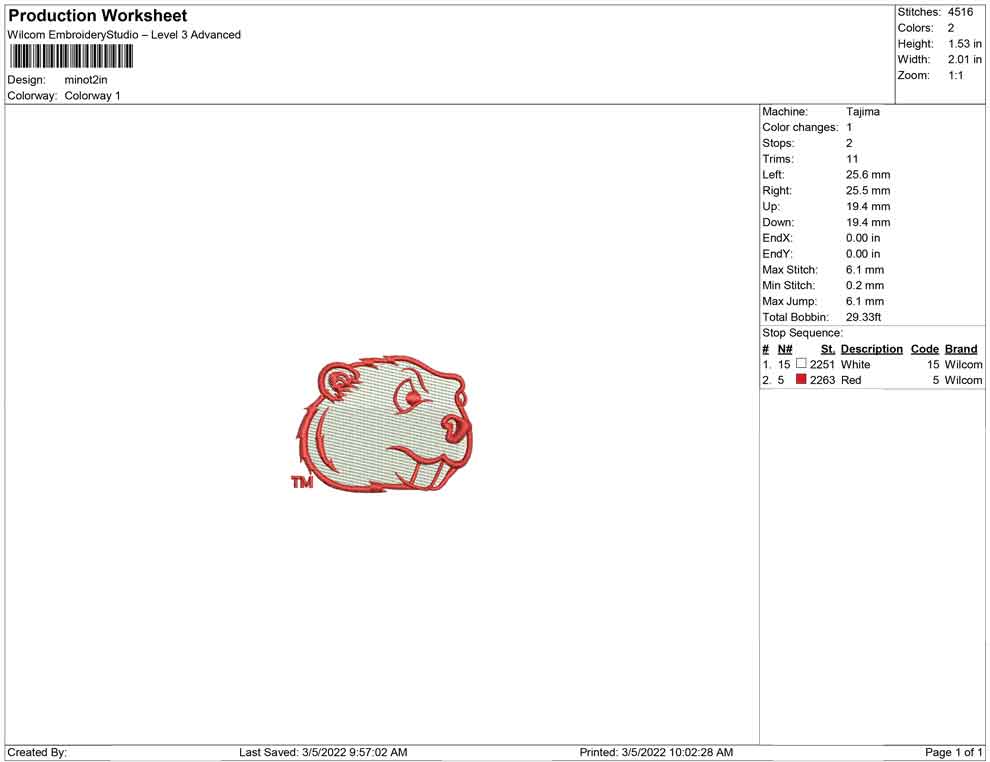Click the 'Max Stitch:' label
Image resolution: width=990 pixels, height=762 pixels.
(x=790, y=270)
